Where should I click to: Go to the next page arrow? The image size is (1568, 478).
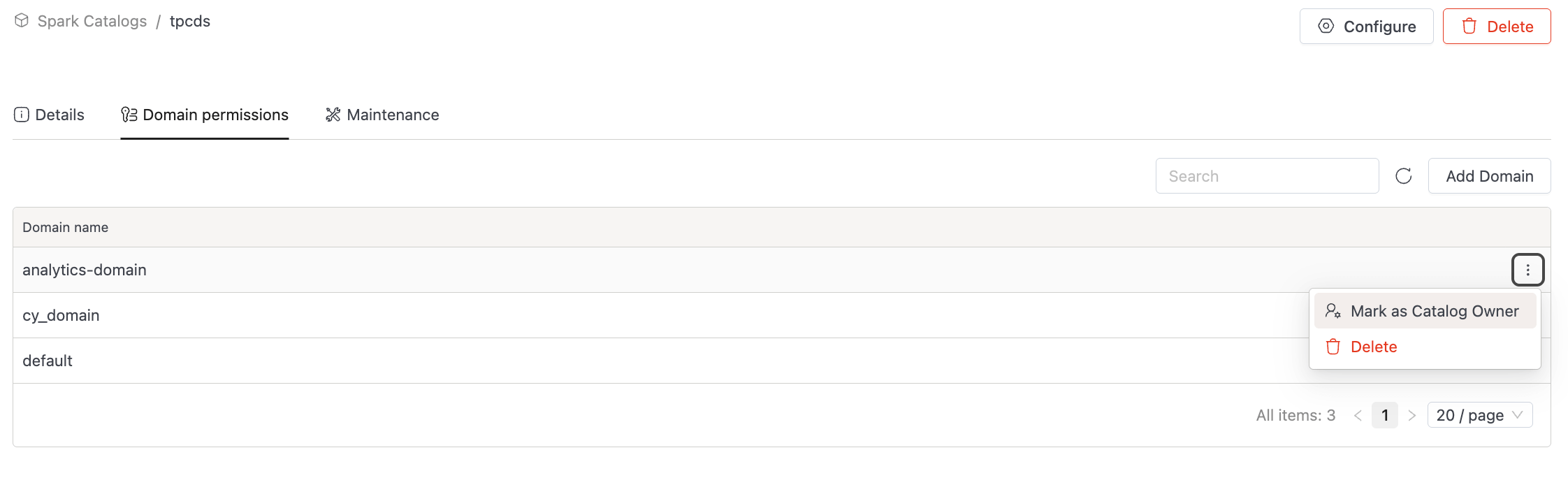coord(1411,415)
